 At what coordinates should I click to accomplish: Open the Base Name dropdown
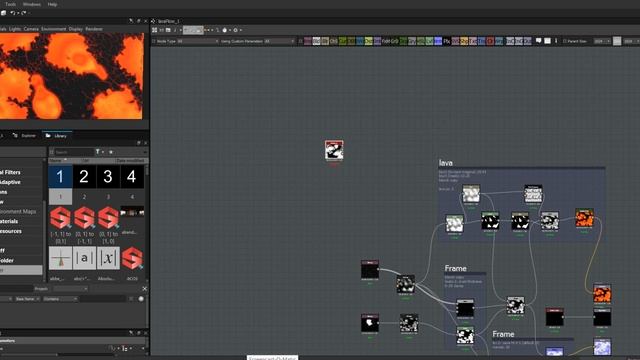click(27, 299)
